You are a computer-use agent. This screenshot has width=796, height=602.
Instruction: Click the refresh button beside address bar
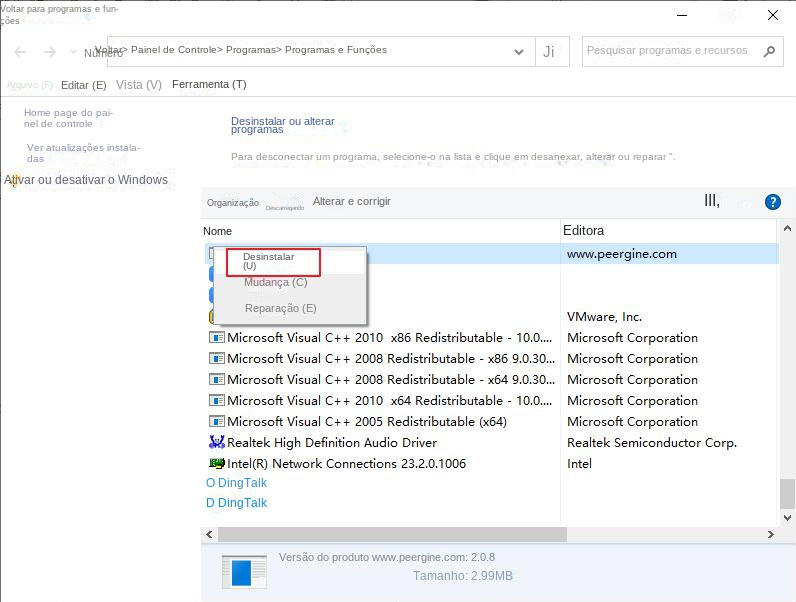click(x=552, y=51)
